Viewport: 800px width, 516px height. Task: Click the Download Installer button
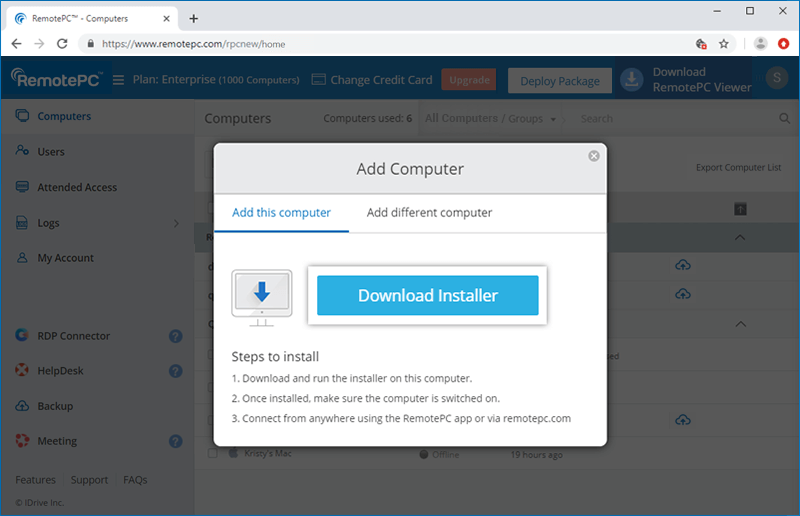point(428,295)
